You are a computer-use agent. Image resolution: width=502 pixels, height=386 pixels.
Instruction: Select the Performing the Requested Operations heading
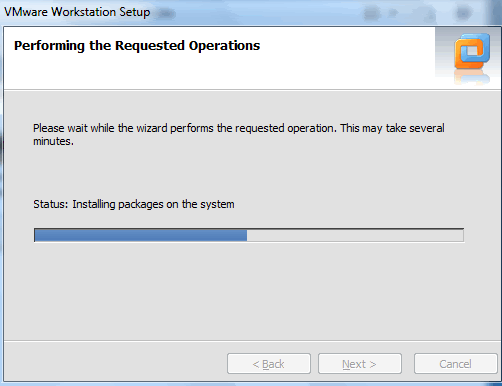[x=137, y=46]
